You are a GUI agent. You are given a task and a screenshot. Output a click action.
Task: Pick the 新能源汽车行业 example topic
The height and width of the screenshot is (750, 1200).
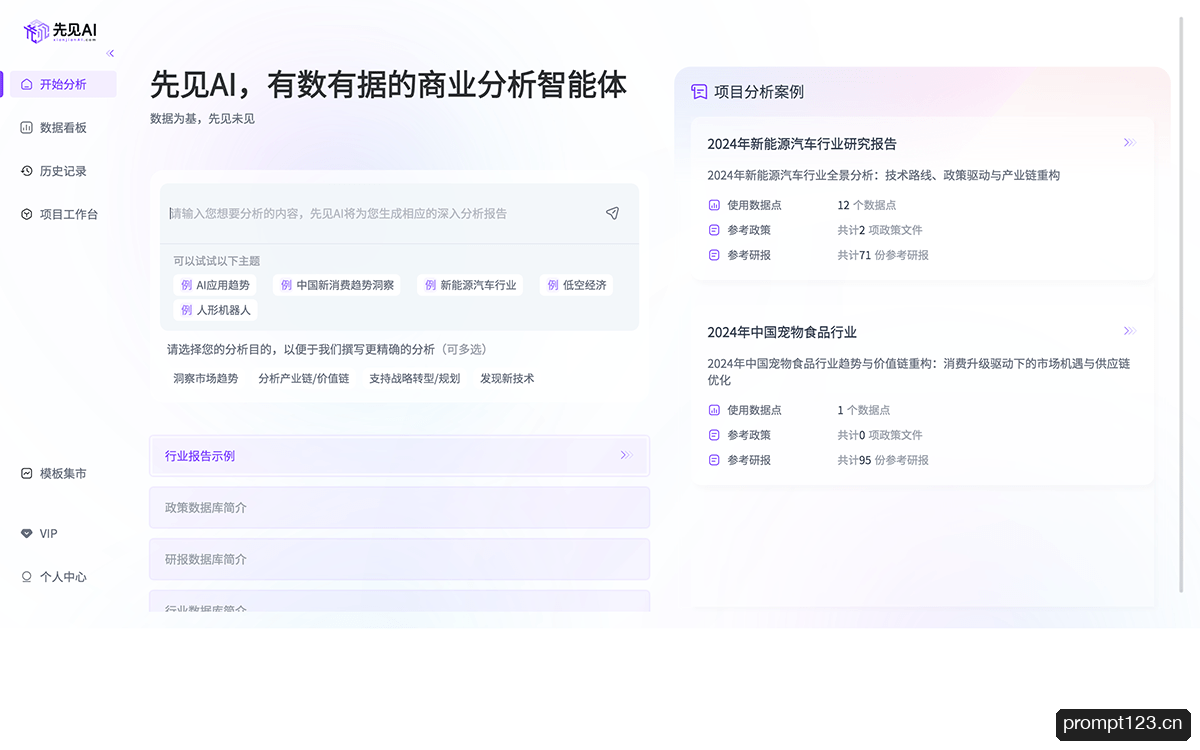tap(470, 285)
